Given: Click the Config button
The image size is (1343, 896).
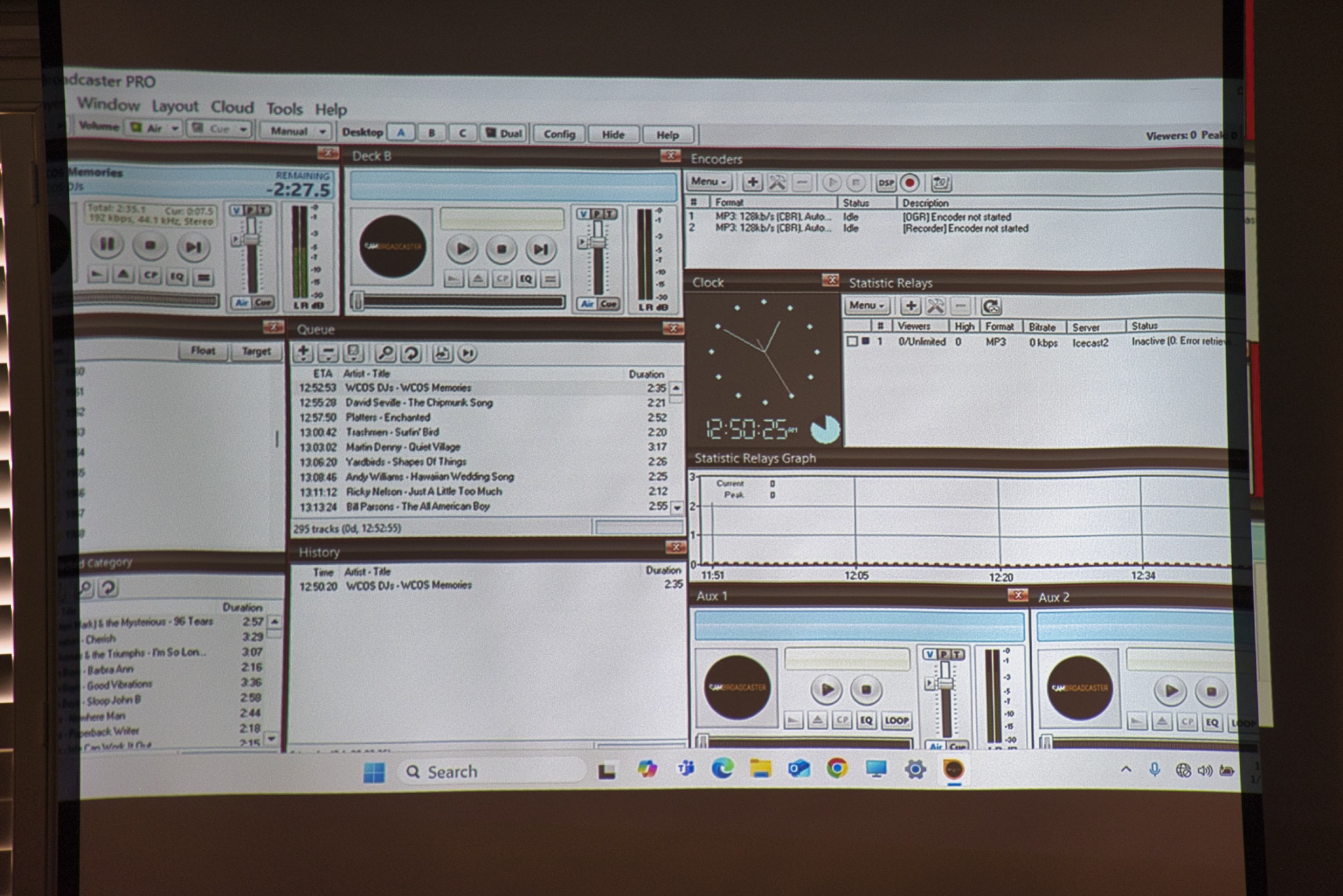Looking at the screenshot, I should point(559,134).
